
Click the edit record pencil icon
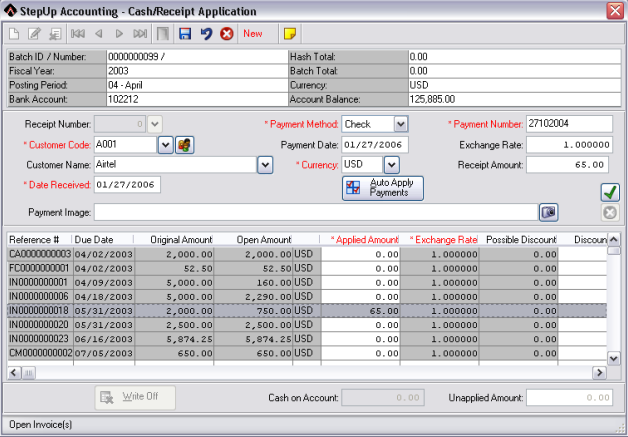[34, 34]
